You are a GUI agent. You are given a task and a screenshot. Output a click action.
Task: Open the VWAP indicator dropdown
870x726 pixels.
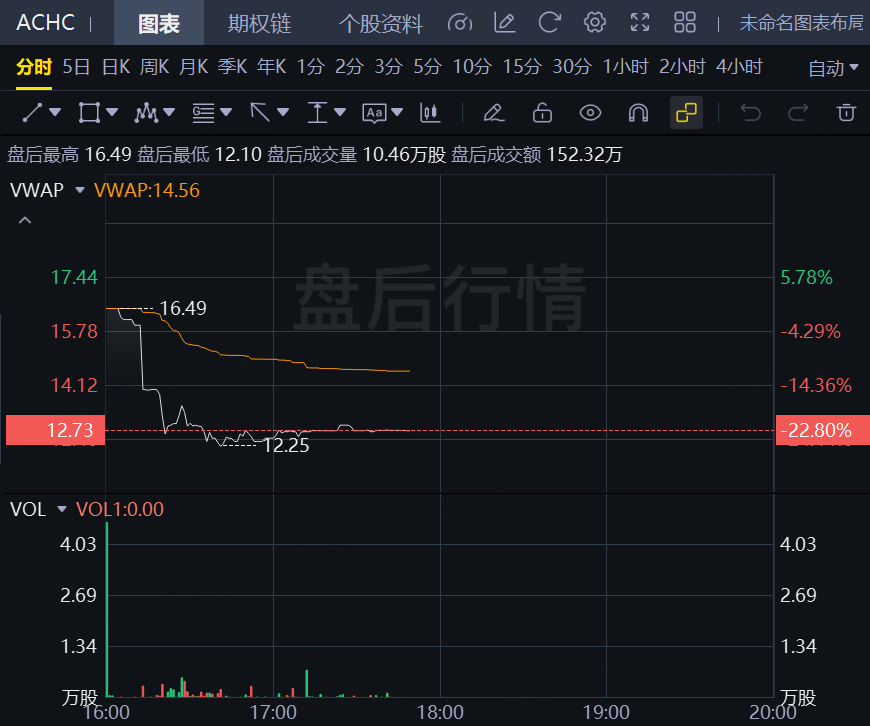[x=80, y=190]
